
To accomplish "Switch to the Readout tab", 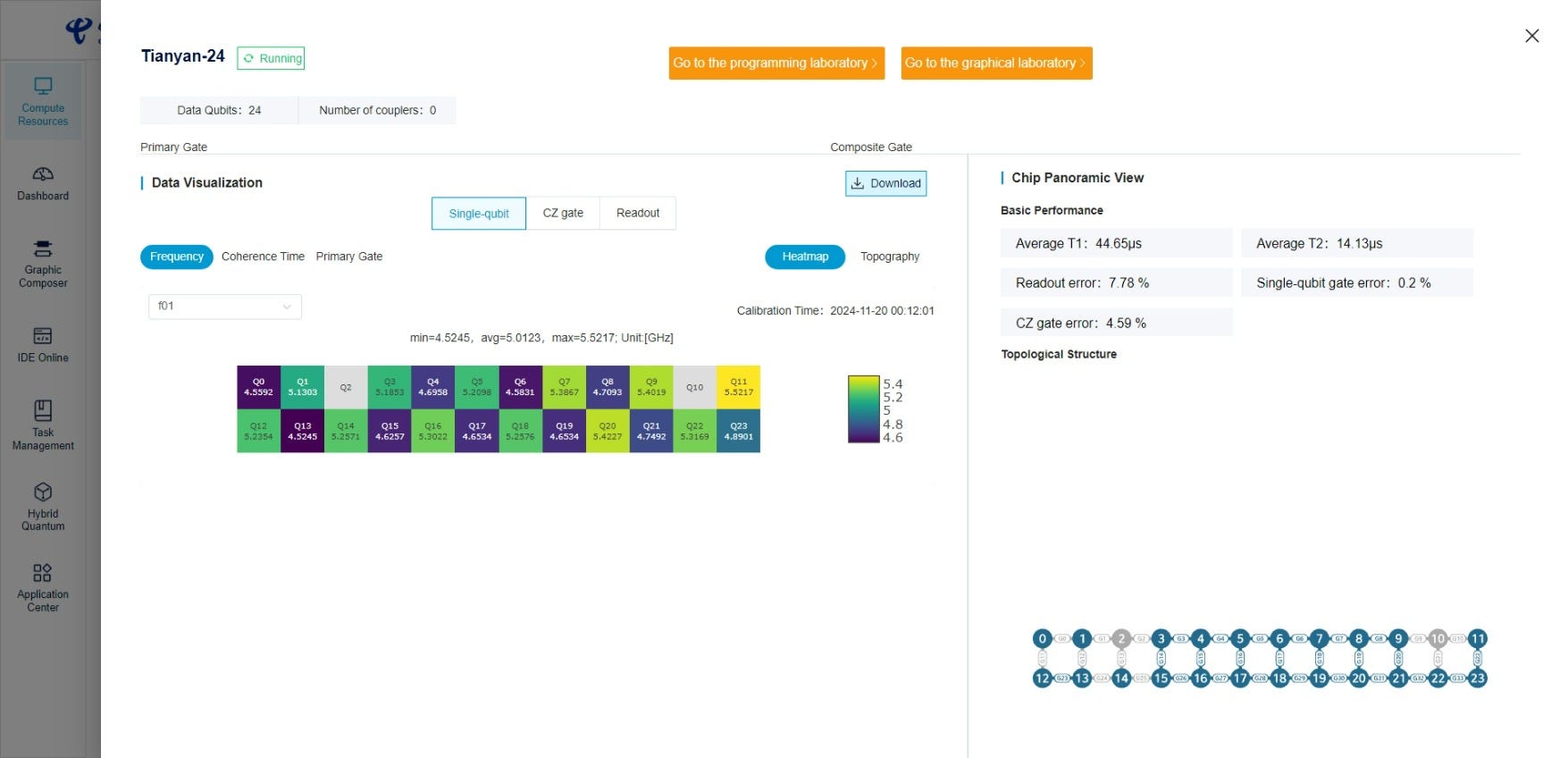I will click(x=638, y=214).
